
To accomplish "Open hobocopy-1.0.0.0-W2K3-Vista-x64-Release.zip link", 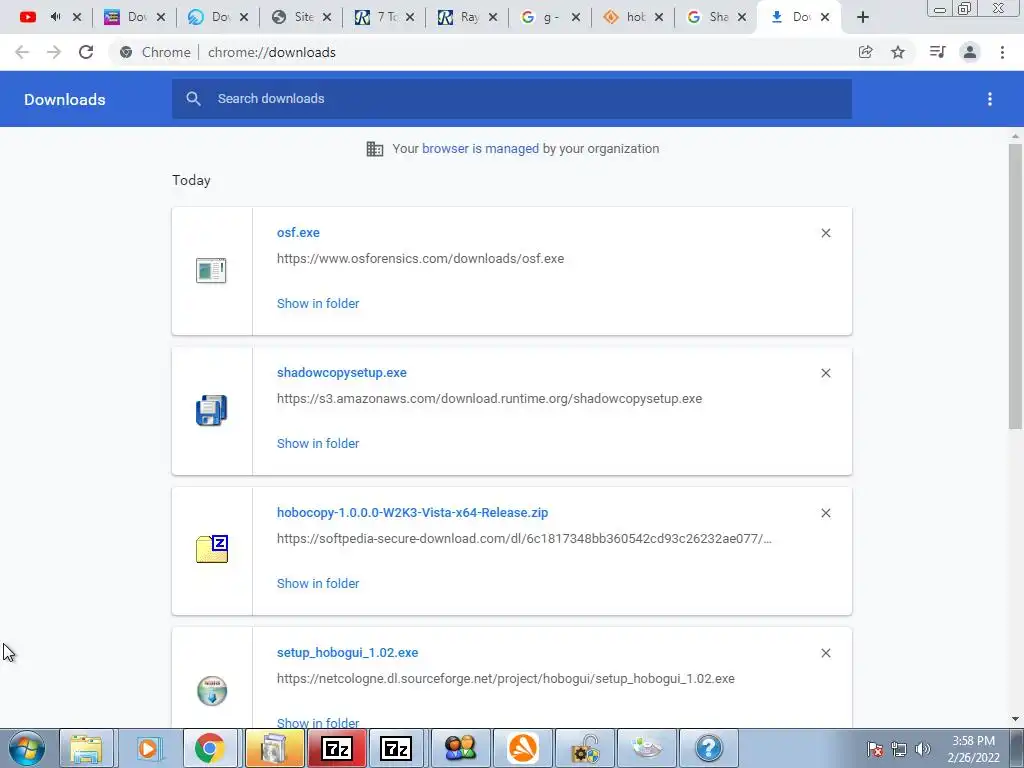I will click(412, 513).
